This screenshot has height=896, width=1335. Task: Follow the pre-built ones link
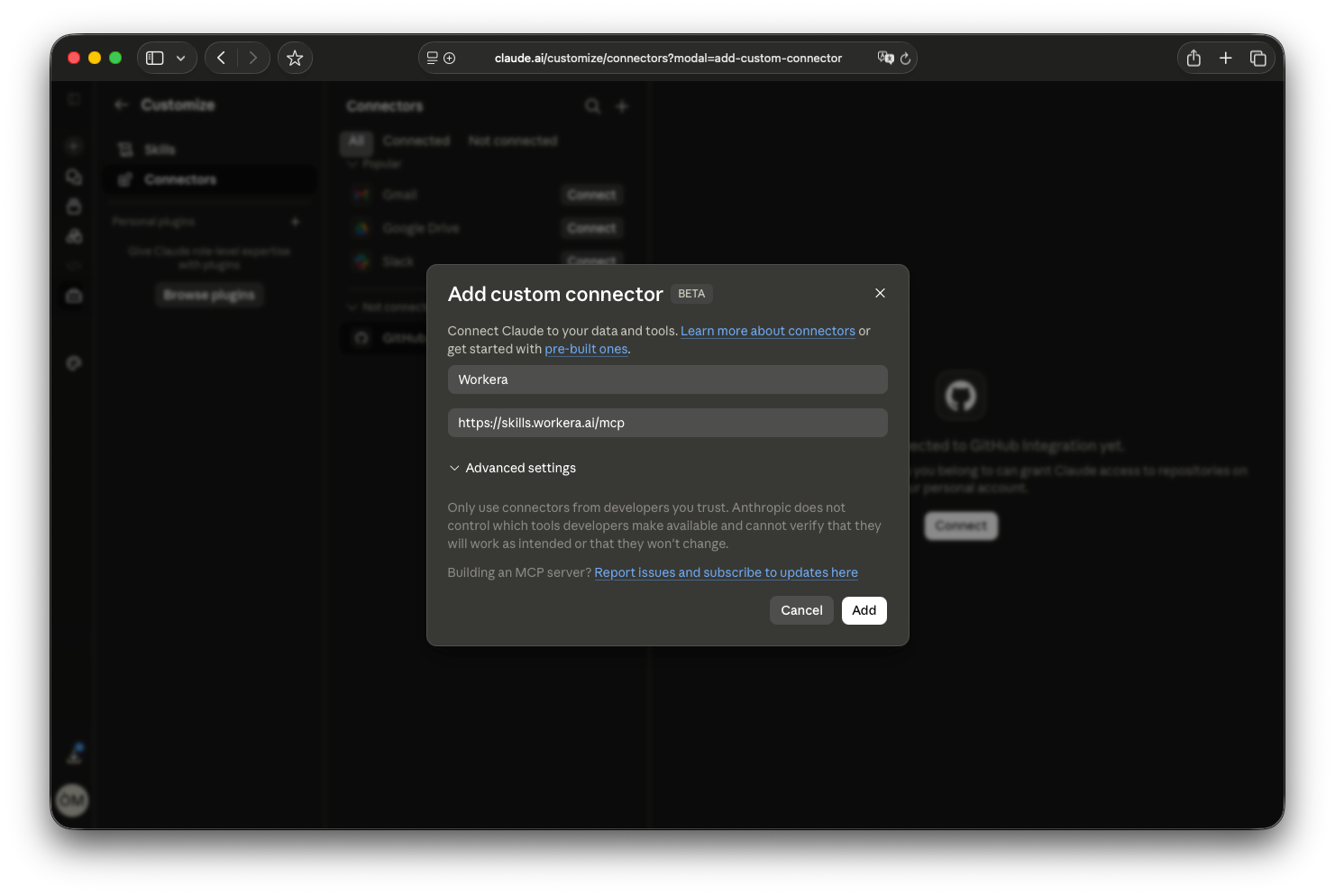pyautogui.click(x=586, y=349)
